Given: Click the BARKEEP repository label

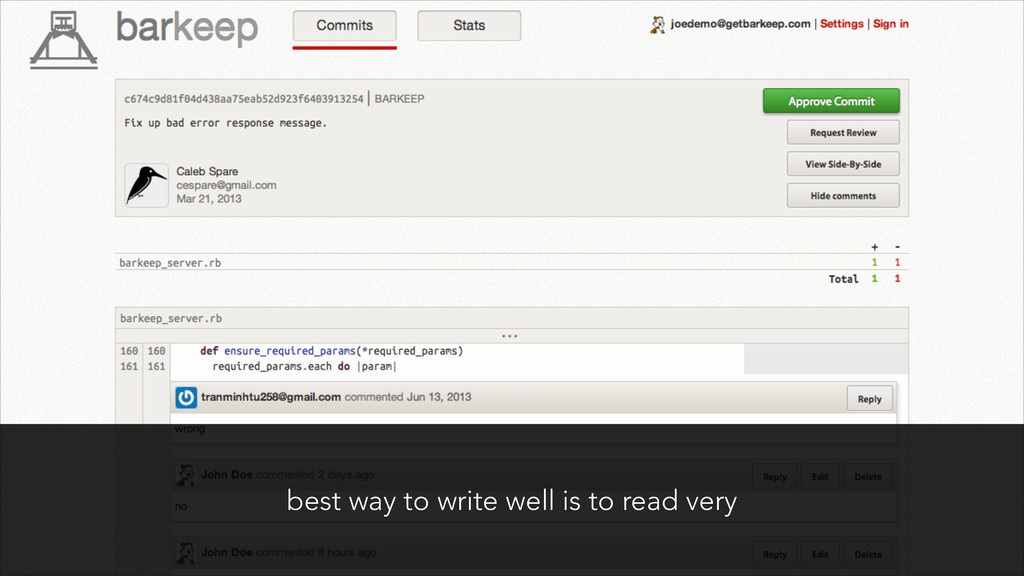Looking at the screenshot, I should (399, 99).
